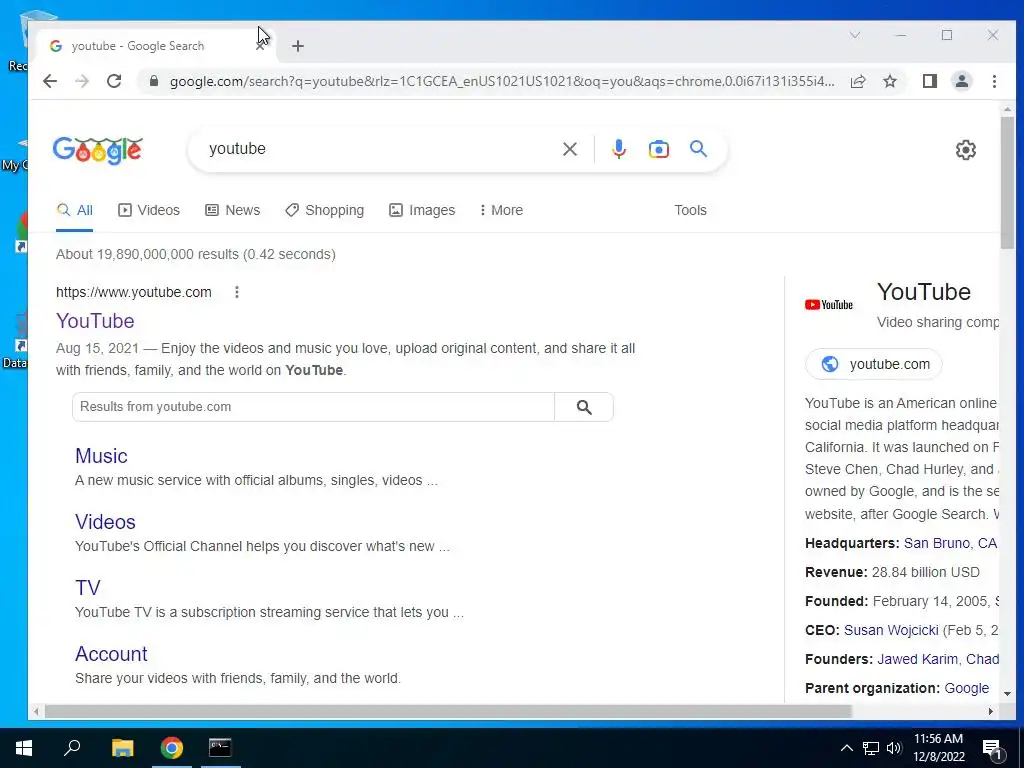Reload the Google search page

coord(114,81)
